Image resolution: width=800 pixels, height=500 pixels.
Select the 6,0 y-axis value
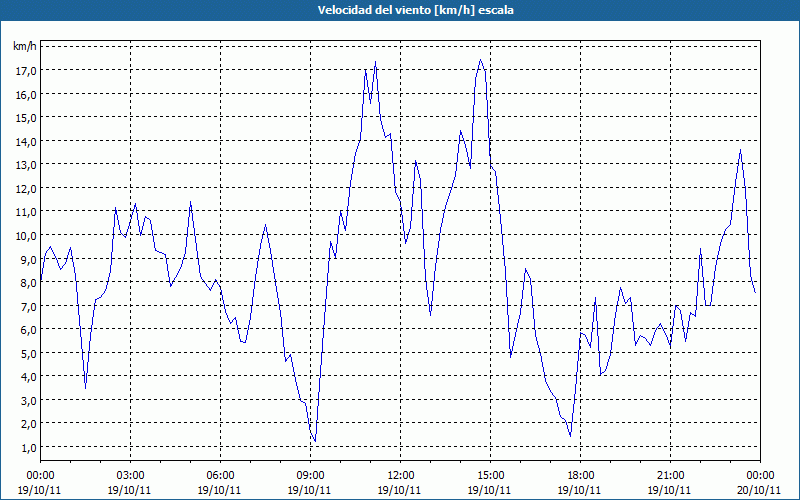28,330
